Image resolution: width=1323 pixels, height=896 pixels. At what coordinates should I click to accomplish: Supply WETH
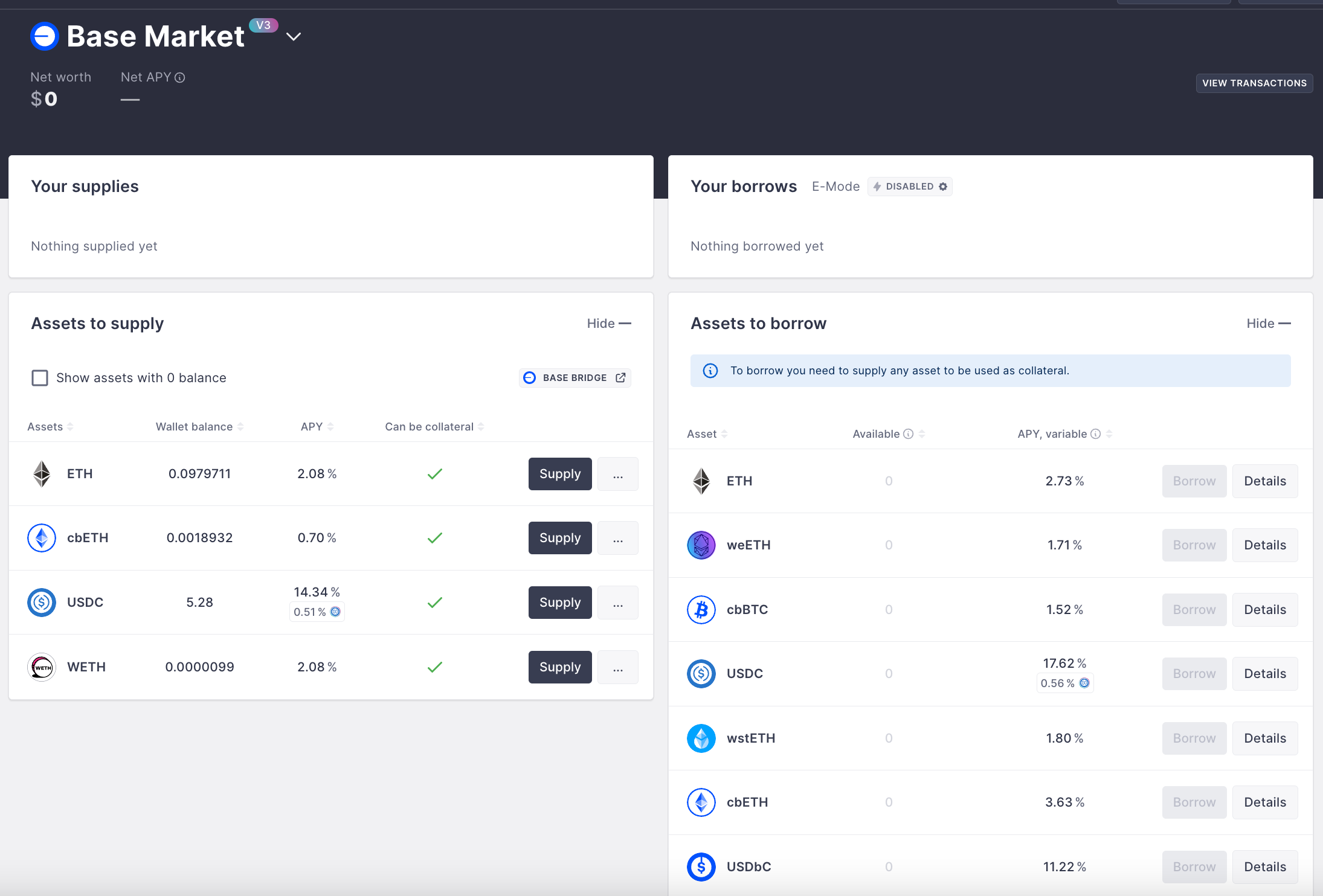coord(560,667)
